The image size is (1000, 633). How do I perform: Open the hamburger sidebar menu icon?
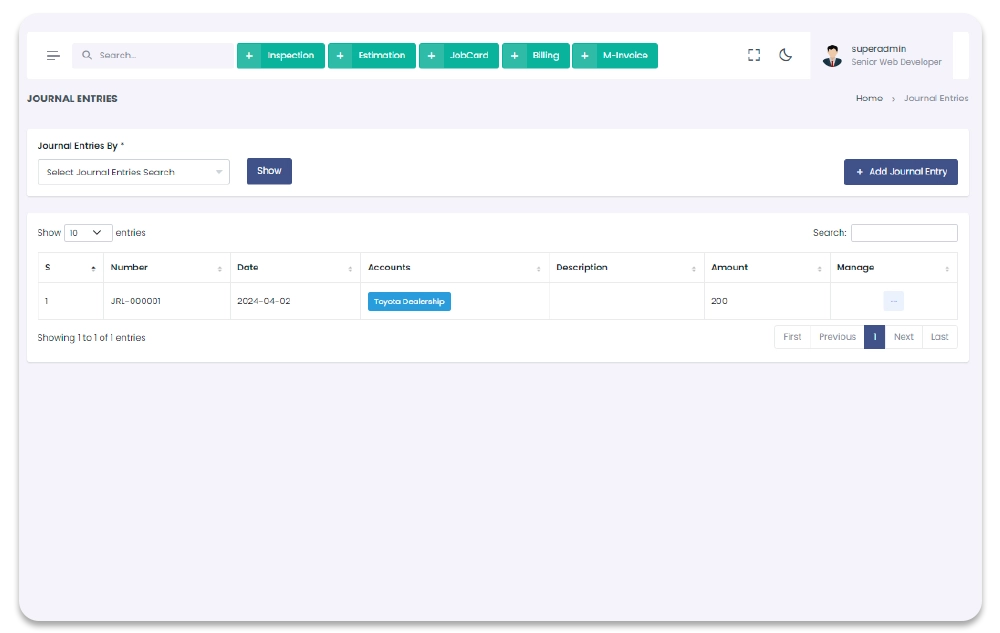(x=53, y=56)
